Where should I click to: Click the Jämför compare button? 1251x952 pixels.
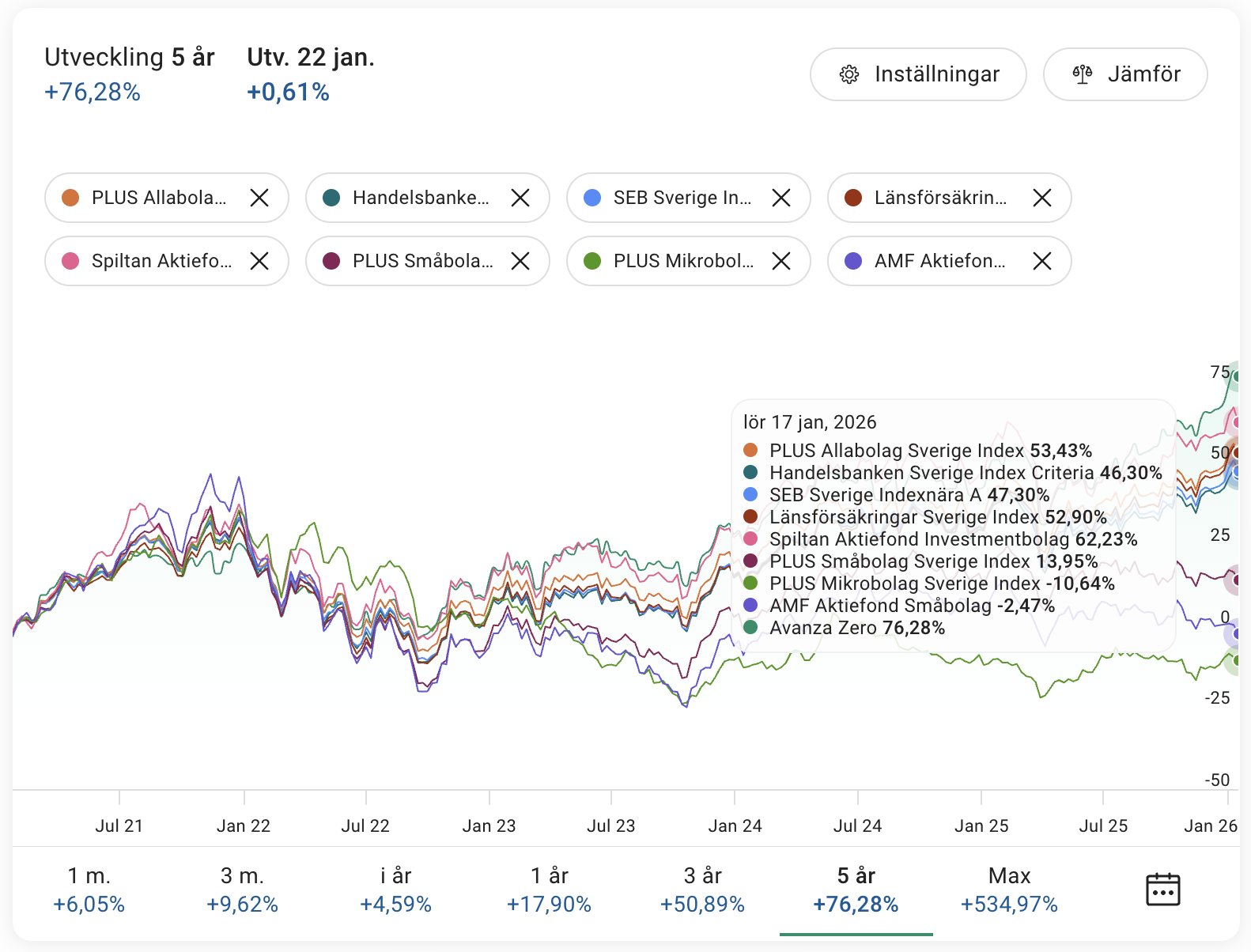(x=1125, y=74)
